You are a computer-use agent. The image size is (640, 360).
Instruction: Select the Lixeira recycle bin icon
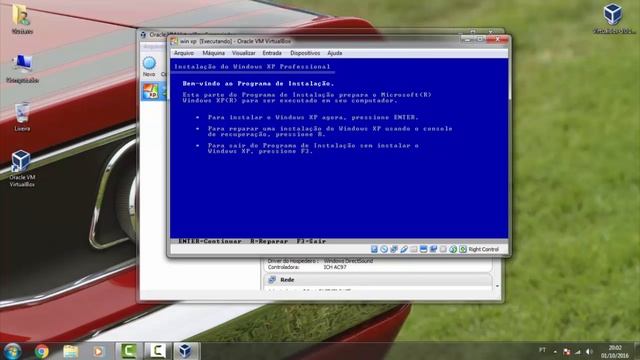22,117
